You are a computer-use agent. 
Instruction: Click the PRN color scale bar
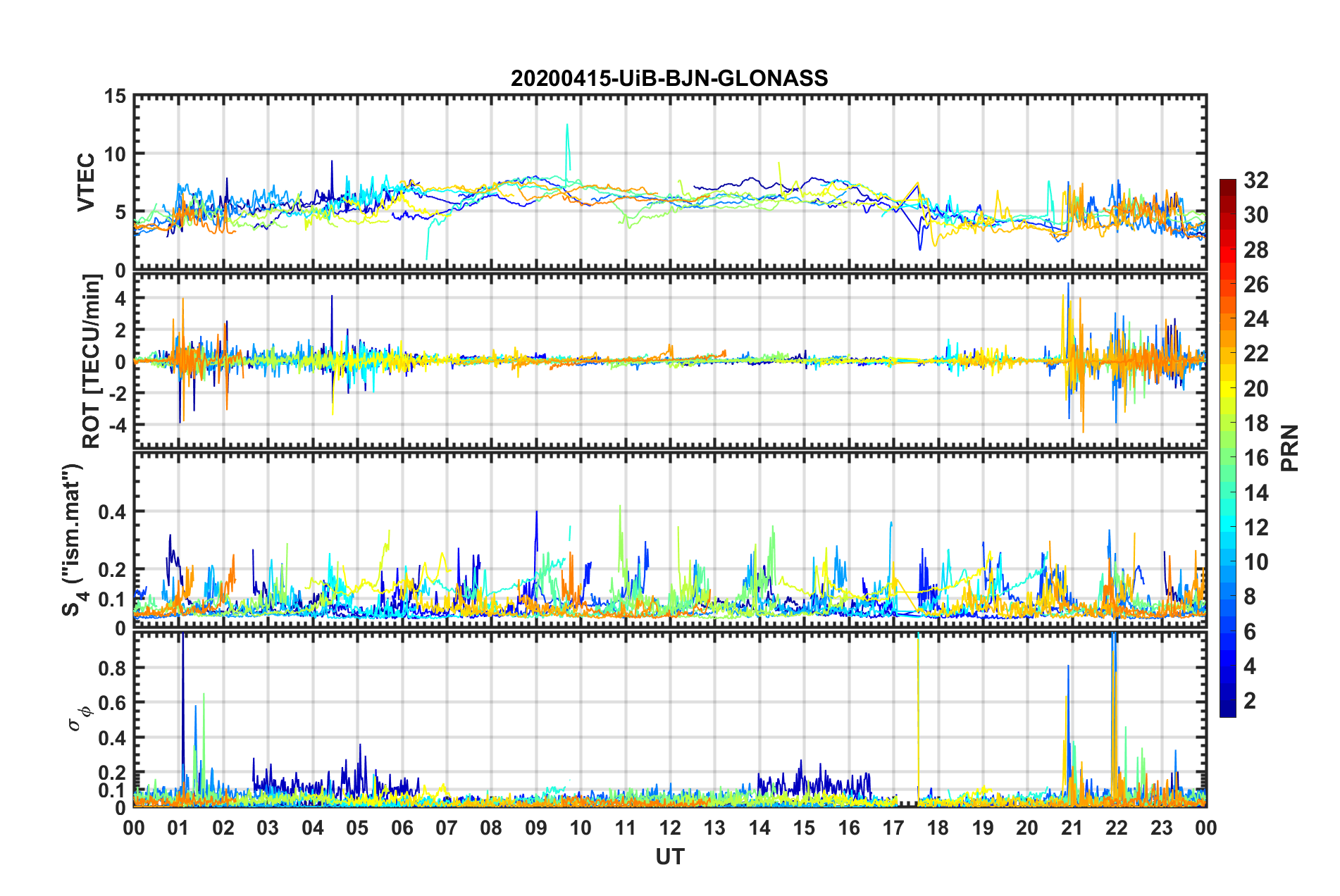tap(1227, 448)
